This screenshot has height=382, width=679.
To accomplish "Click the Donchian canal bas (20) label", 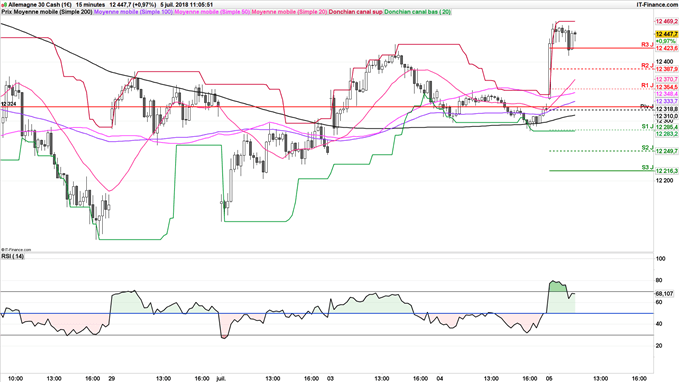I will [x=417, y=12].
